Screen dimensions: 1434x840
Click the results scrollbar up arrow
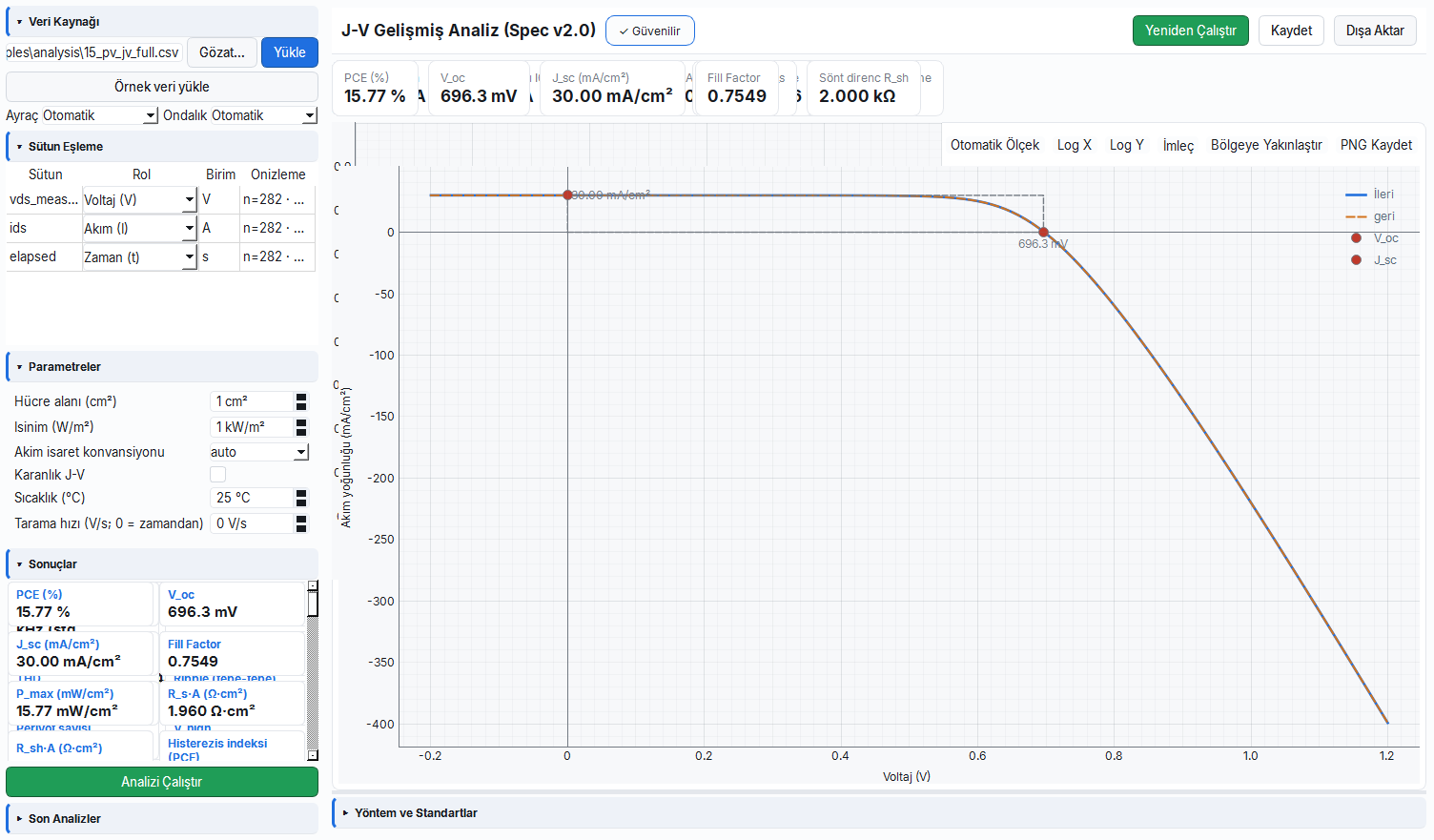pos(313,585)
